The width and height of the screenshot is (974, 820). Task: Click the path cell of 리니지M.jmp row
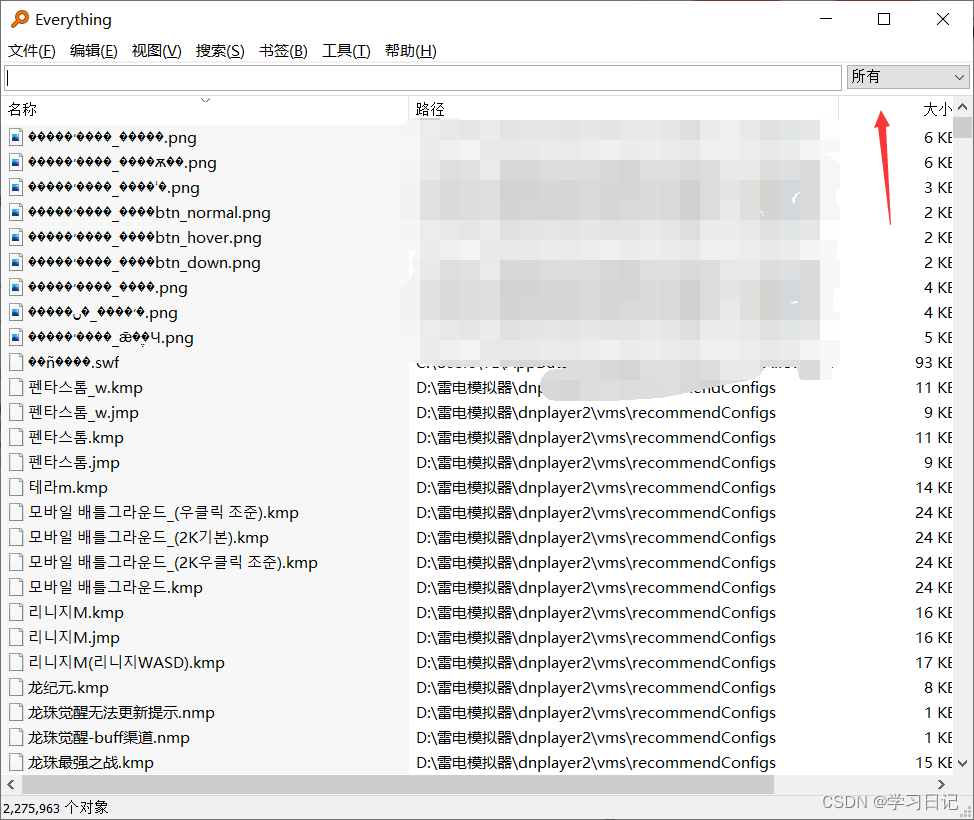pos(596,637)
